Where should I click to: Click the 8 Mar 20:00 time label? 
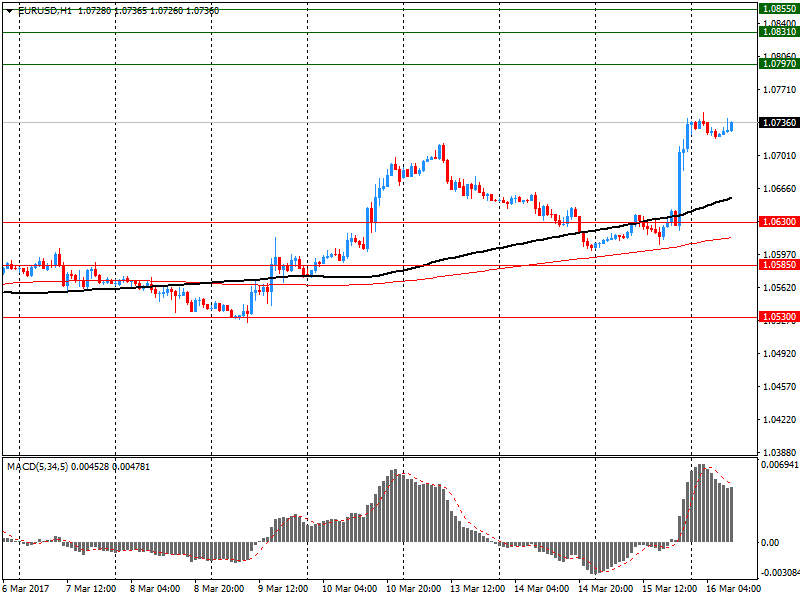[x=219, y=589]
